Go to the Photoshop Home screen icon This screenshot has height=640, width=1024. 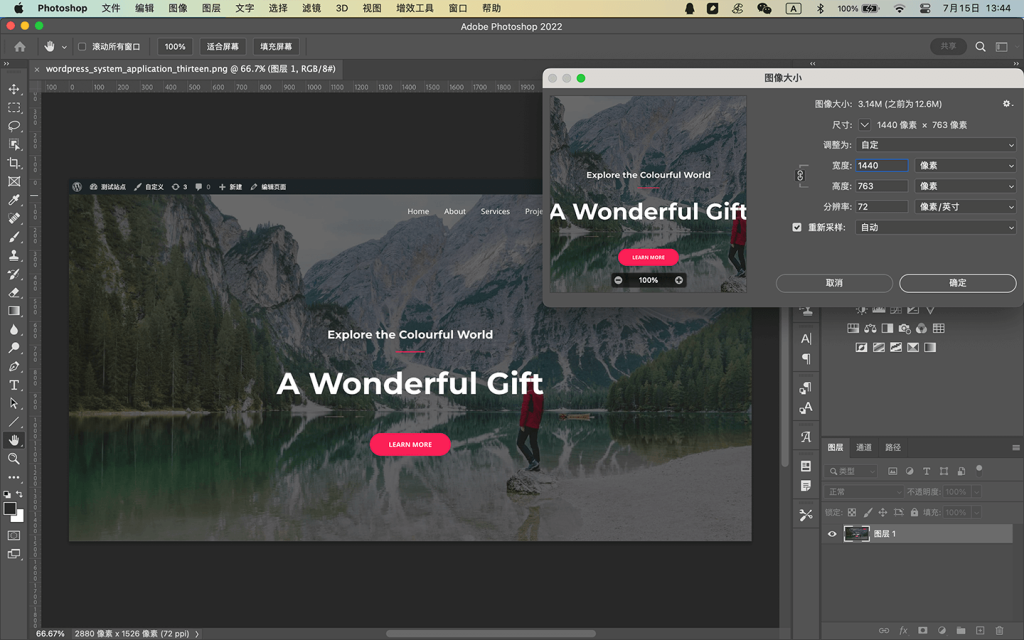20,46
